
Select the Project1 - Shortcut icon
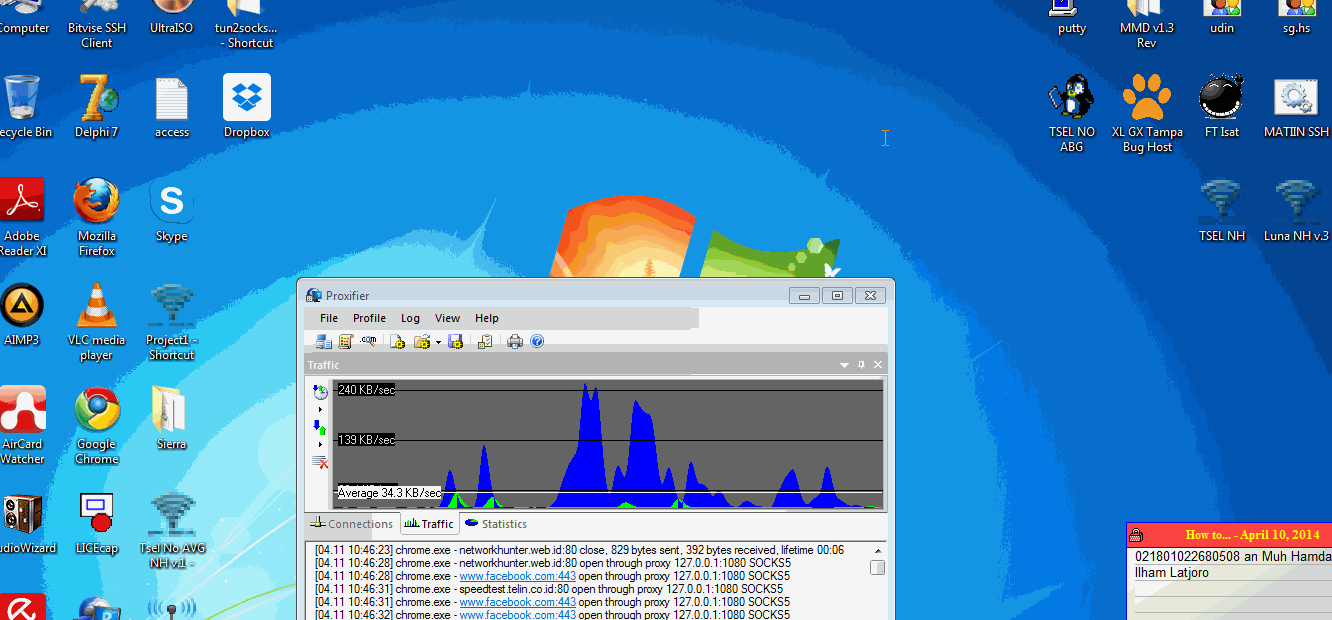pos(171,321)
